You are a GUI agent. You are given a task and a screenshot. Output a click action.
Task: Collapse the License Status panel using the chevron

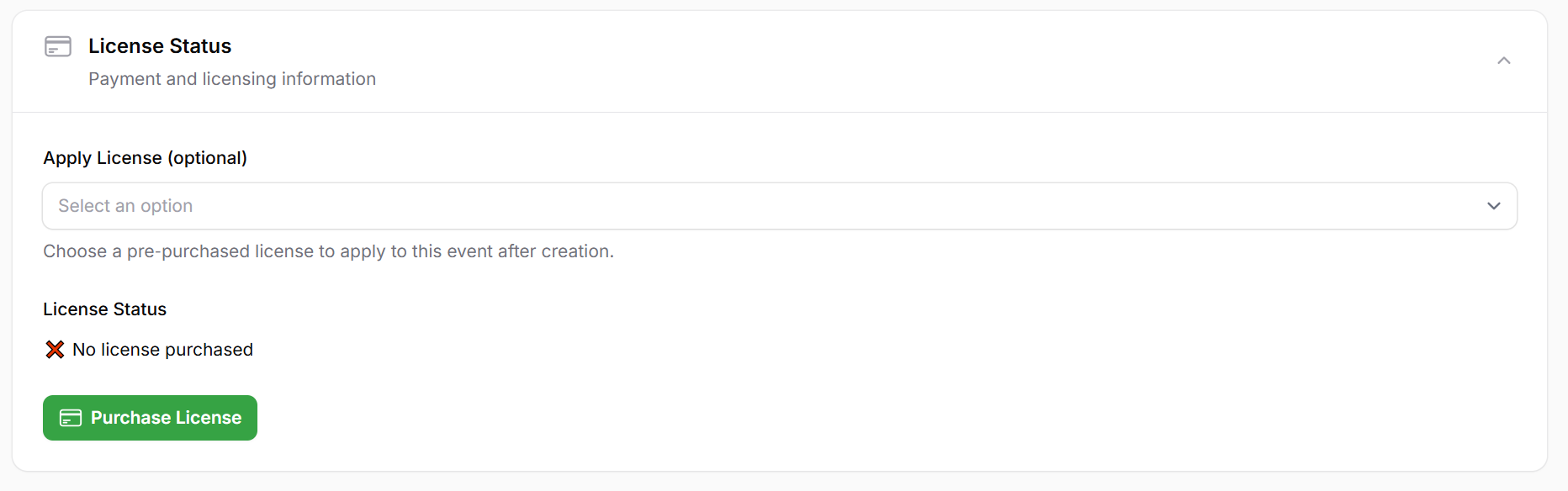tap(1503, 61)
